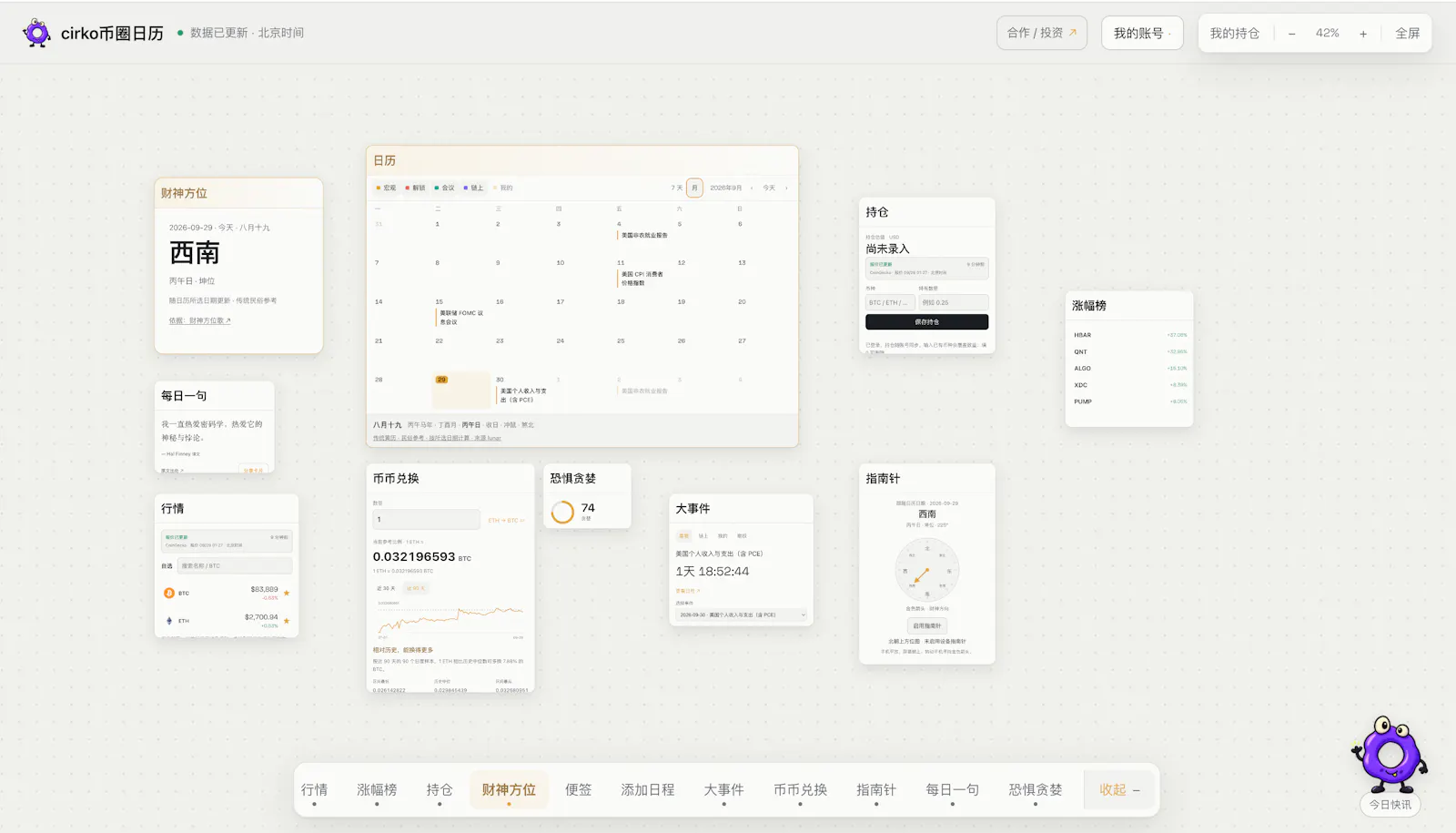The height and width of the screenshot is (833, 1456).
Task: Select 涨幅榜 in the bottom dock
Action: [x=377, y=789]
